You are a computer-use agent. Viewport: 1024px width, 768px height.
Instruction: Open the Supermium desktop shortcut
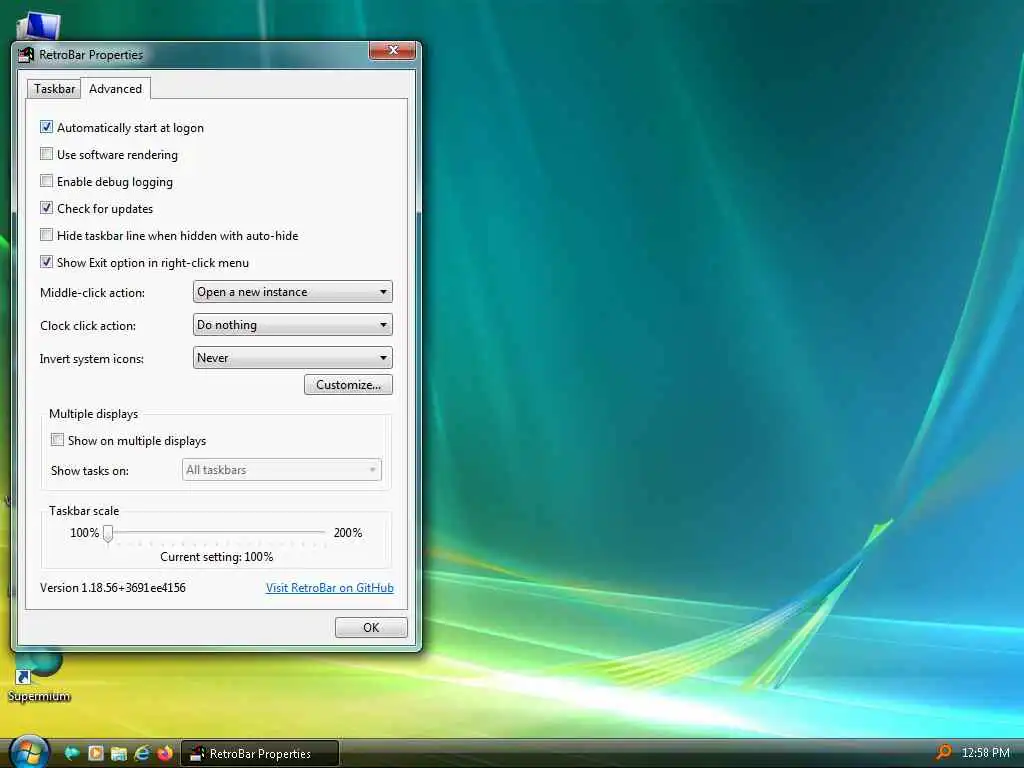pyautogui.click(x=39, y=678)
